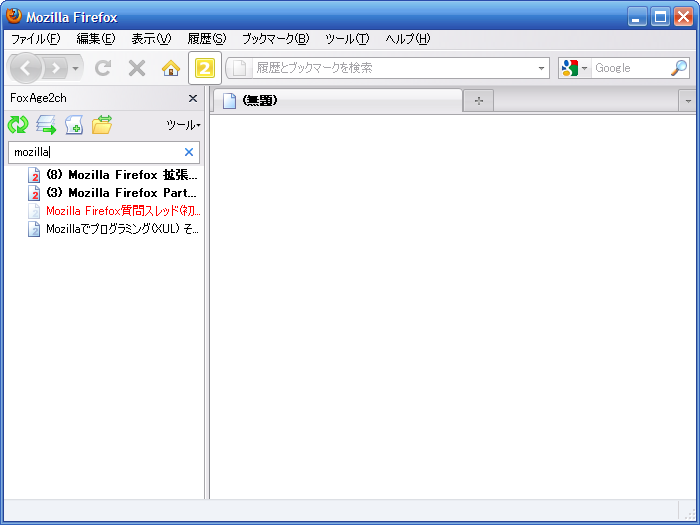Click the add new thread icon
The width and height of the screenshot is (700, 525).
tap(74, 125)
